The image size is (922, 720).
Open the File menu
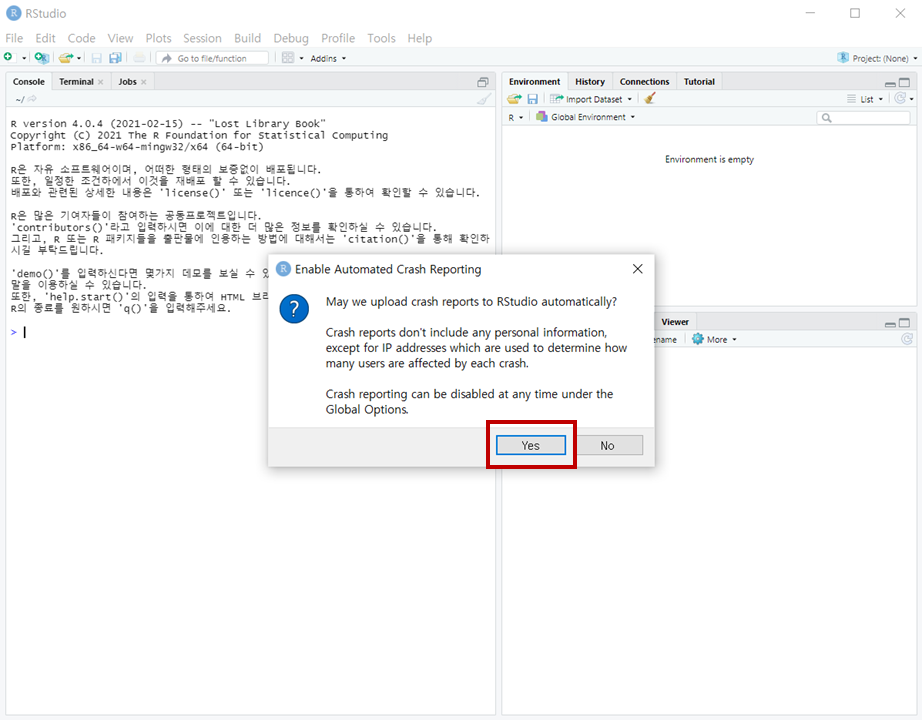[x=14, y=38]
